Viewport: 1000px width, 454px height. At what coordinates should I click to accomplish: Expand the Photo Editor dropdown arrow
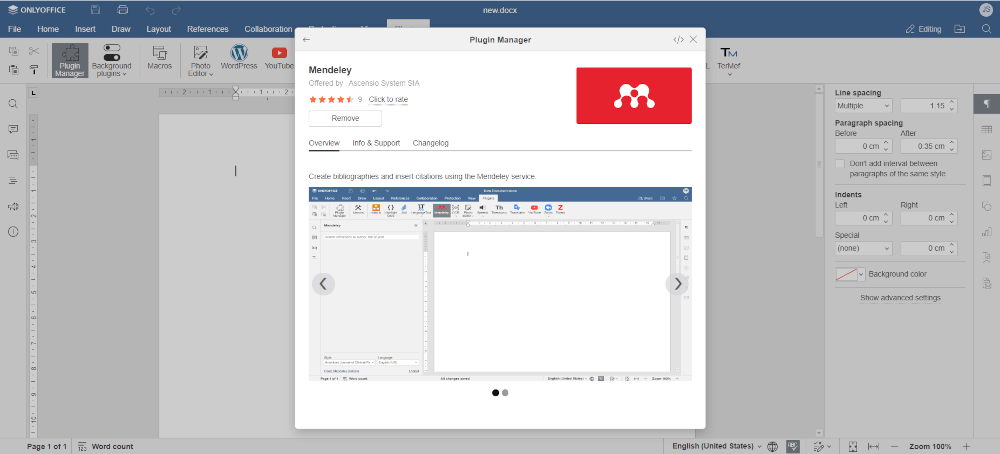pyautogui.click(x=211, y=75)
